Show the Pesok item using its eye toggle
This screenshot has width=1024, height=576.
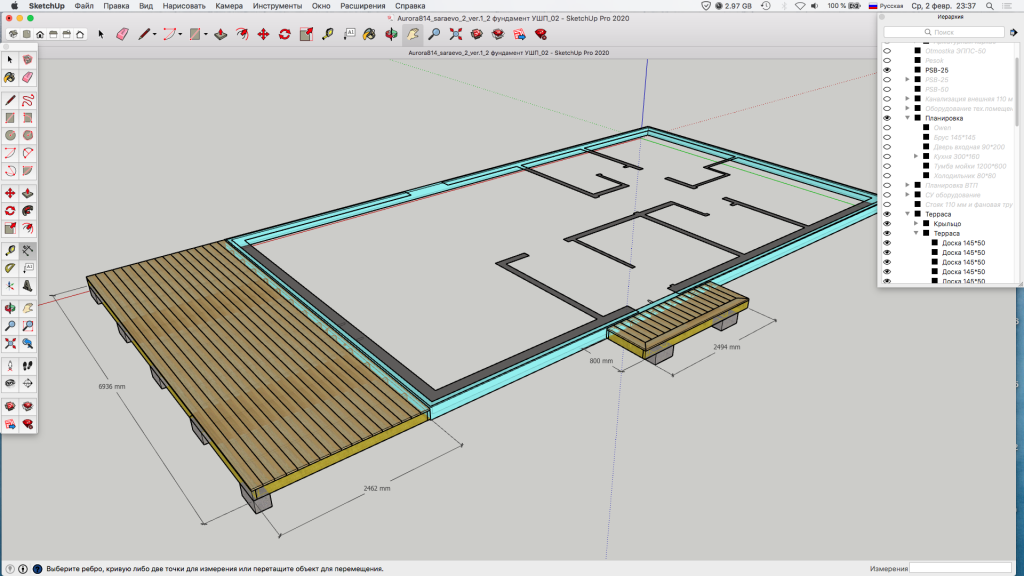click(x=887, y=60)
